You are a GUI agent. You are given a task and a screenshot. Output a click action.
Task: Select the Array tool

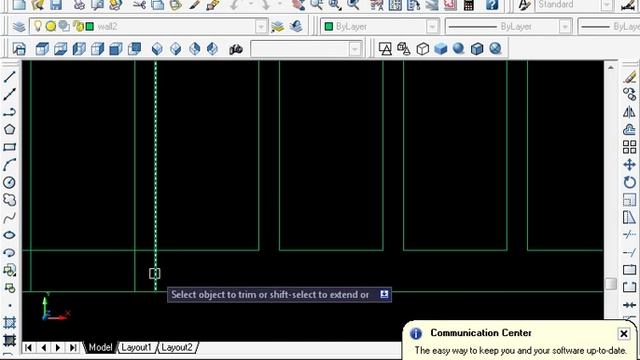629,147
